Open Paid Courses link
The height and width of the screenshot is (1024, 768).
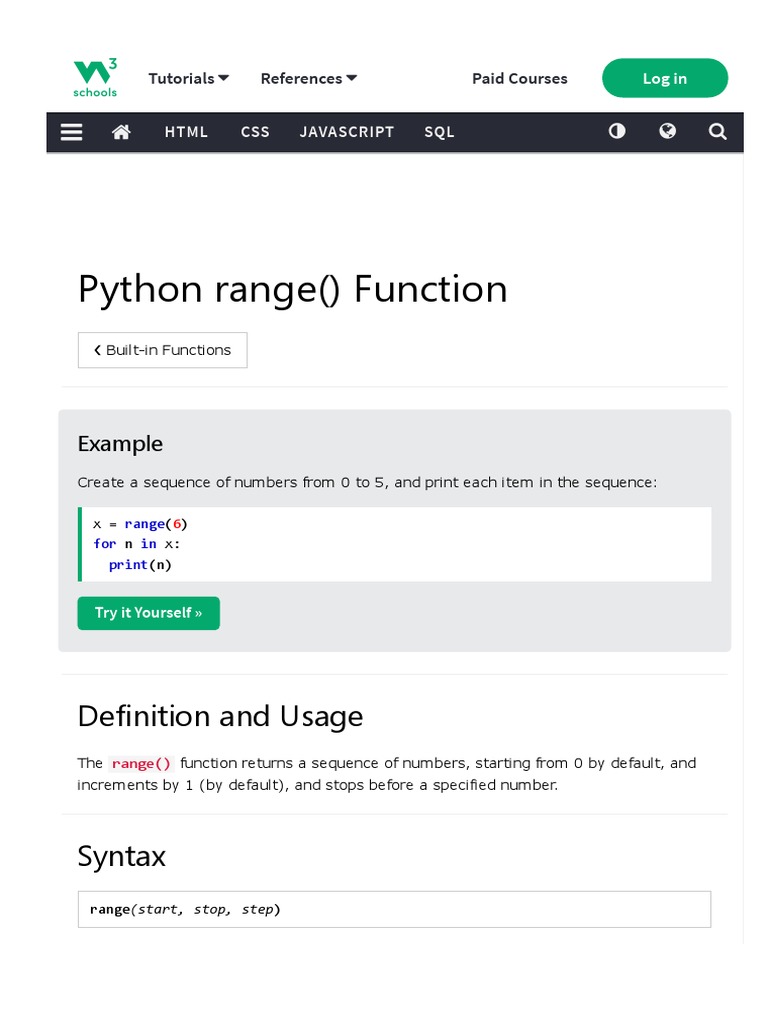pos(519,78)
